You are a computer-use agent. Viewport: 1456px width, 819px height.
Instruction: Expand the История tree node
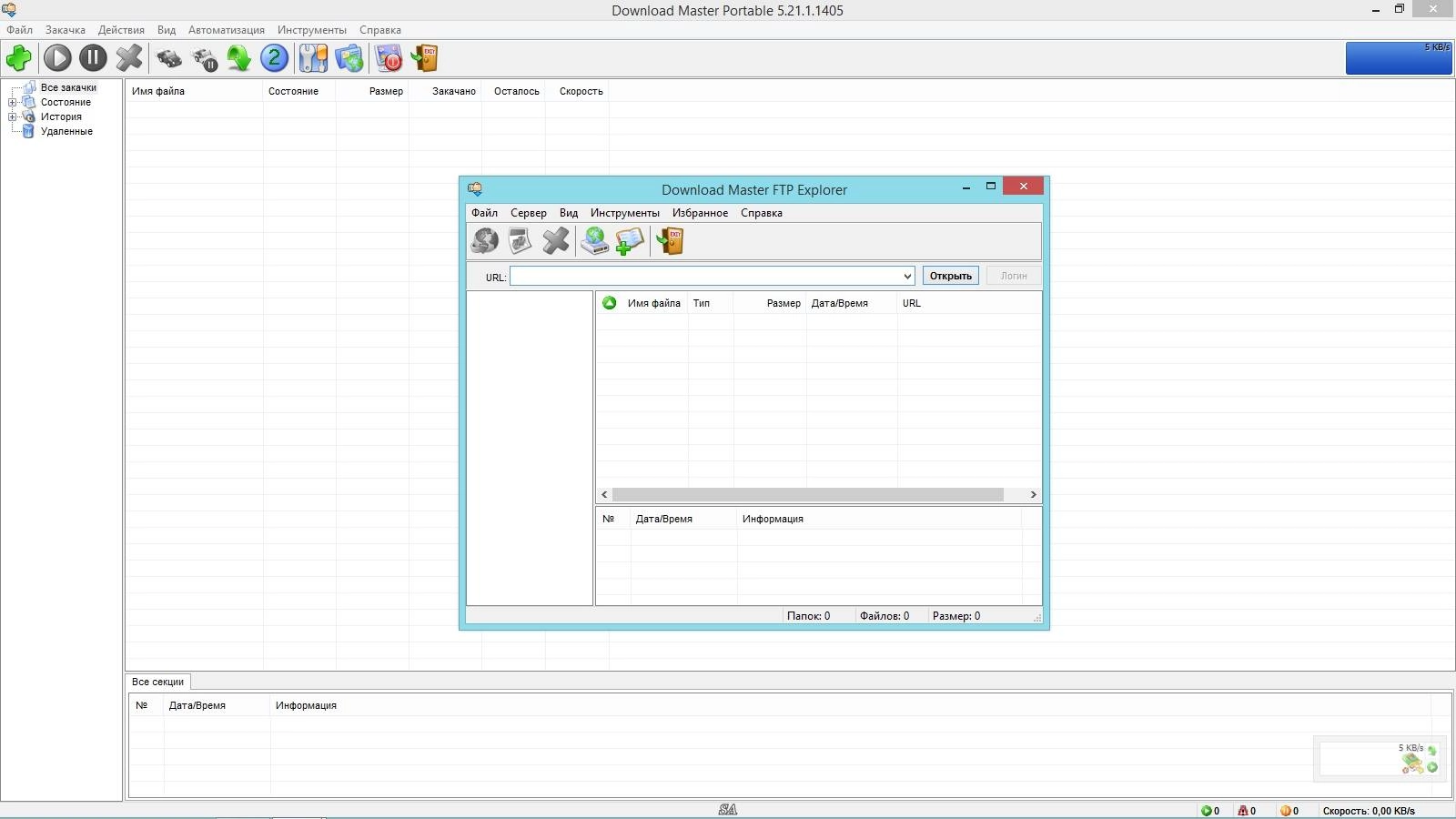12,117
